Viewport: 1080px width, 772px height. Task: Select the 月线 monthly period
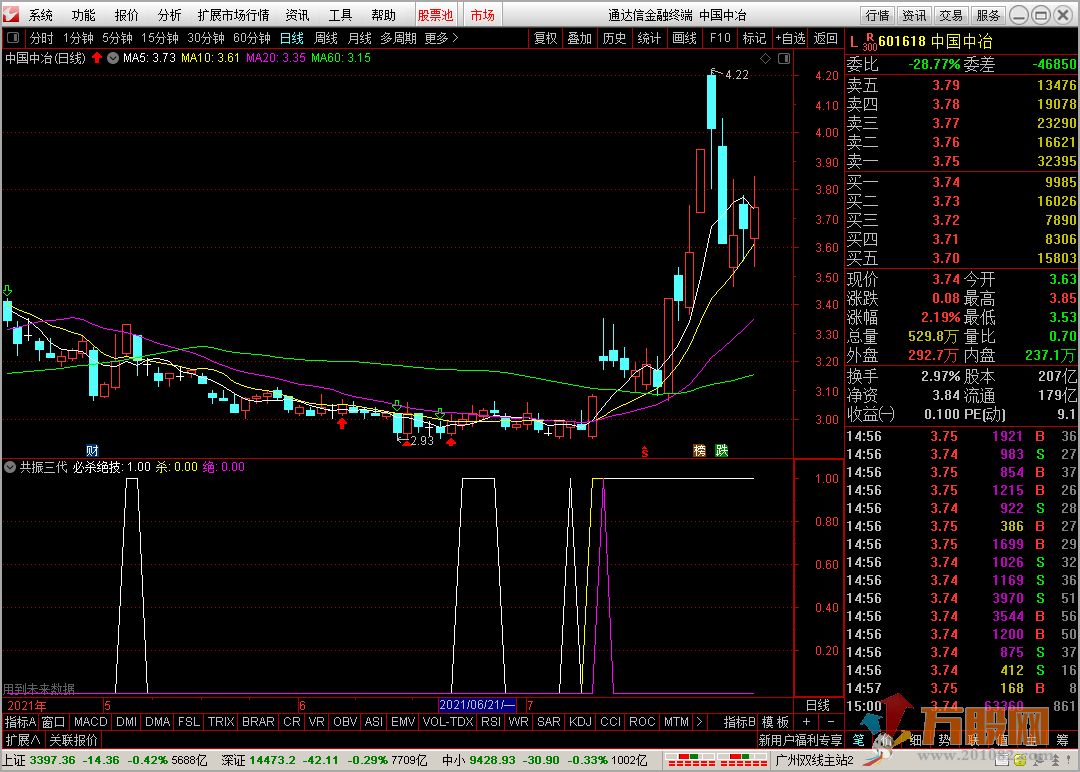(x=360, y=38)
